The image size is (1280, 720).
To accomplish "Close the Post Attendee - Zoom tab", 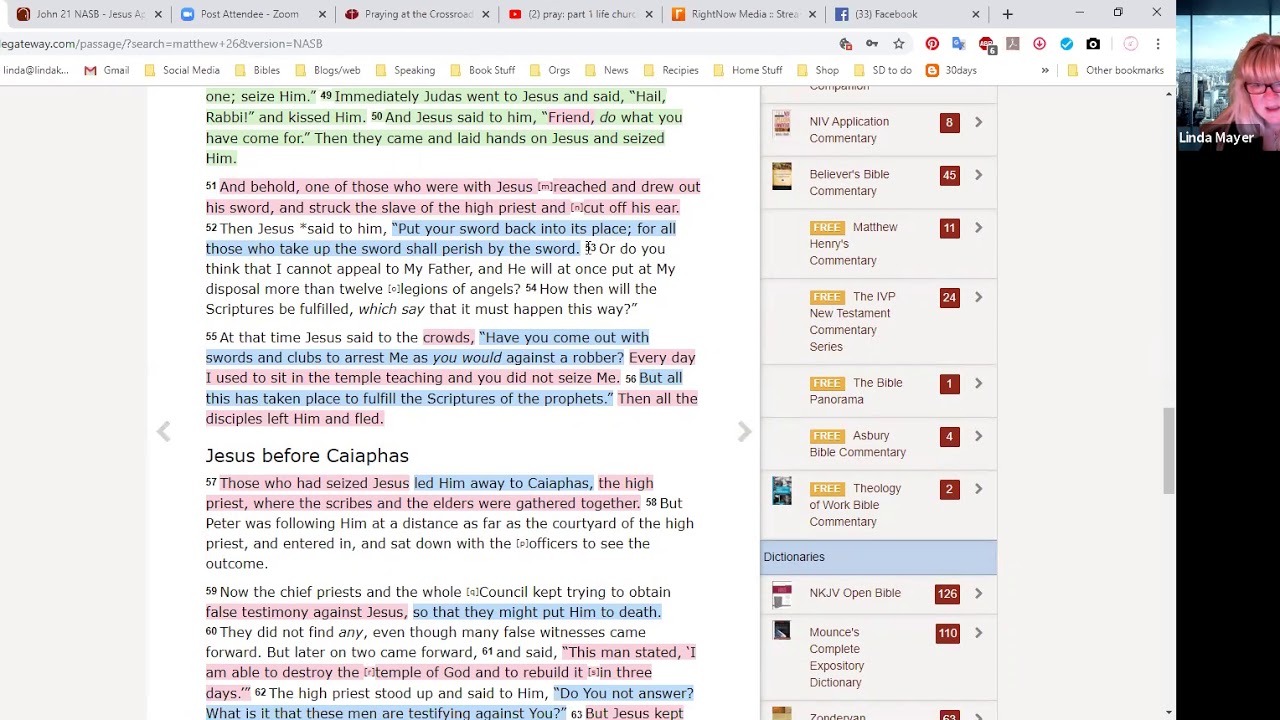I will (322, 14).
